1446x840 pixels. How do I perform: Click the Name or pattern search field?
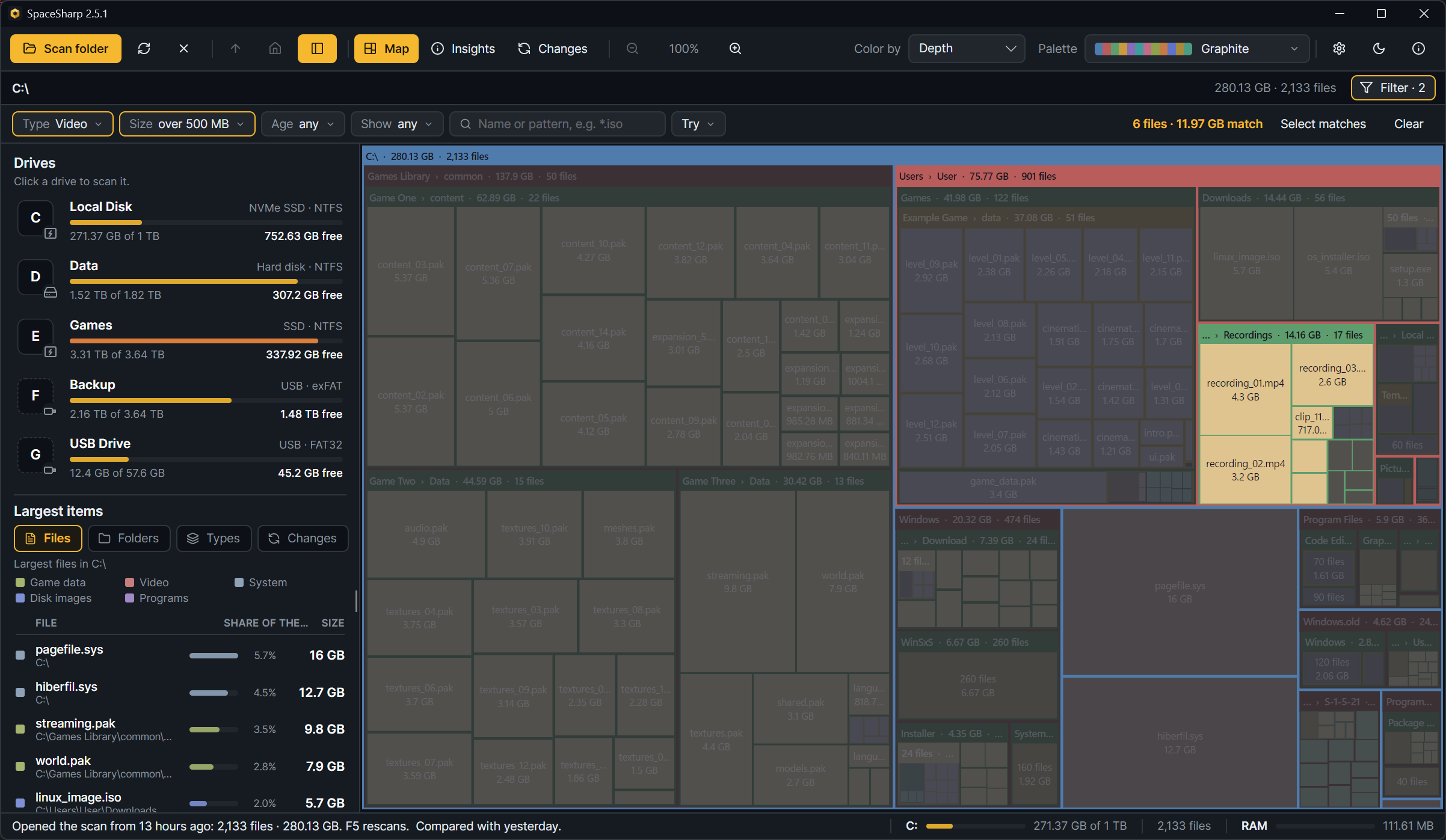point(557,124)
